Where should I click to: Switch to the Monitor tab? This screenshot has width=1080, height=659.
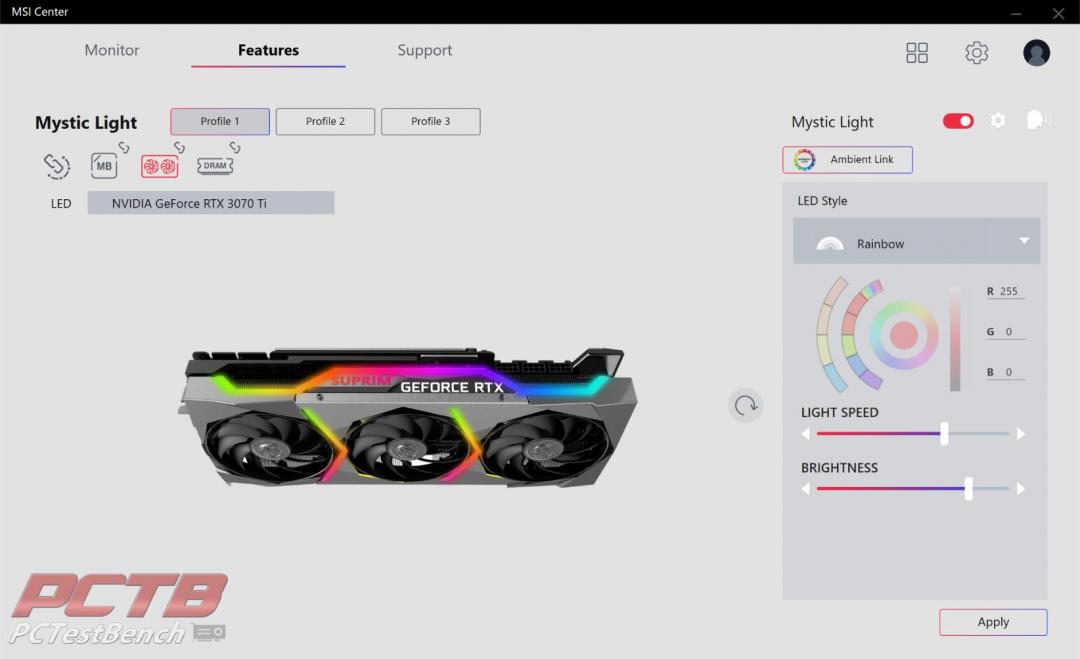(112, 50)
